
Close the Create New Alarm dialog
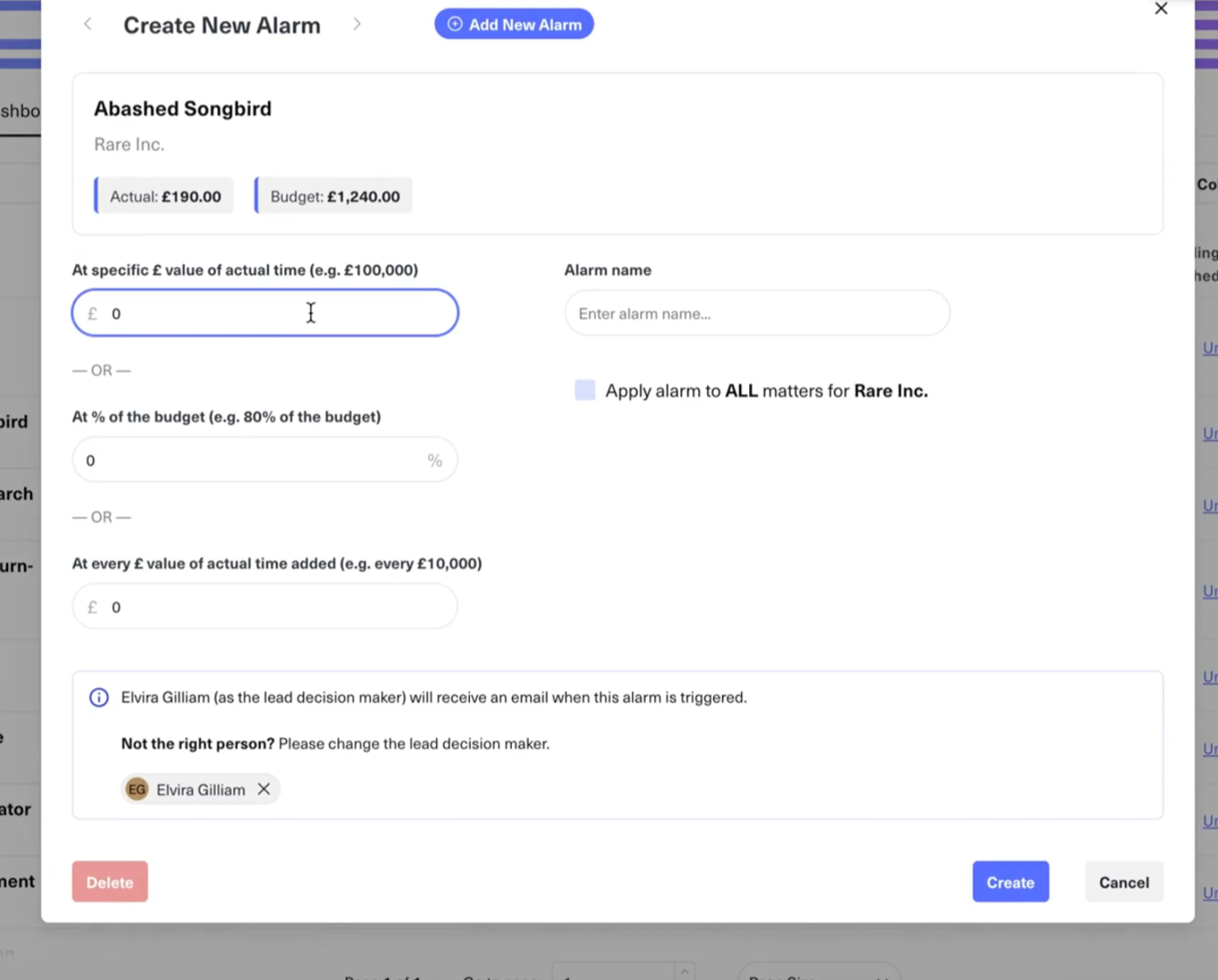(1160, 9)
